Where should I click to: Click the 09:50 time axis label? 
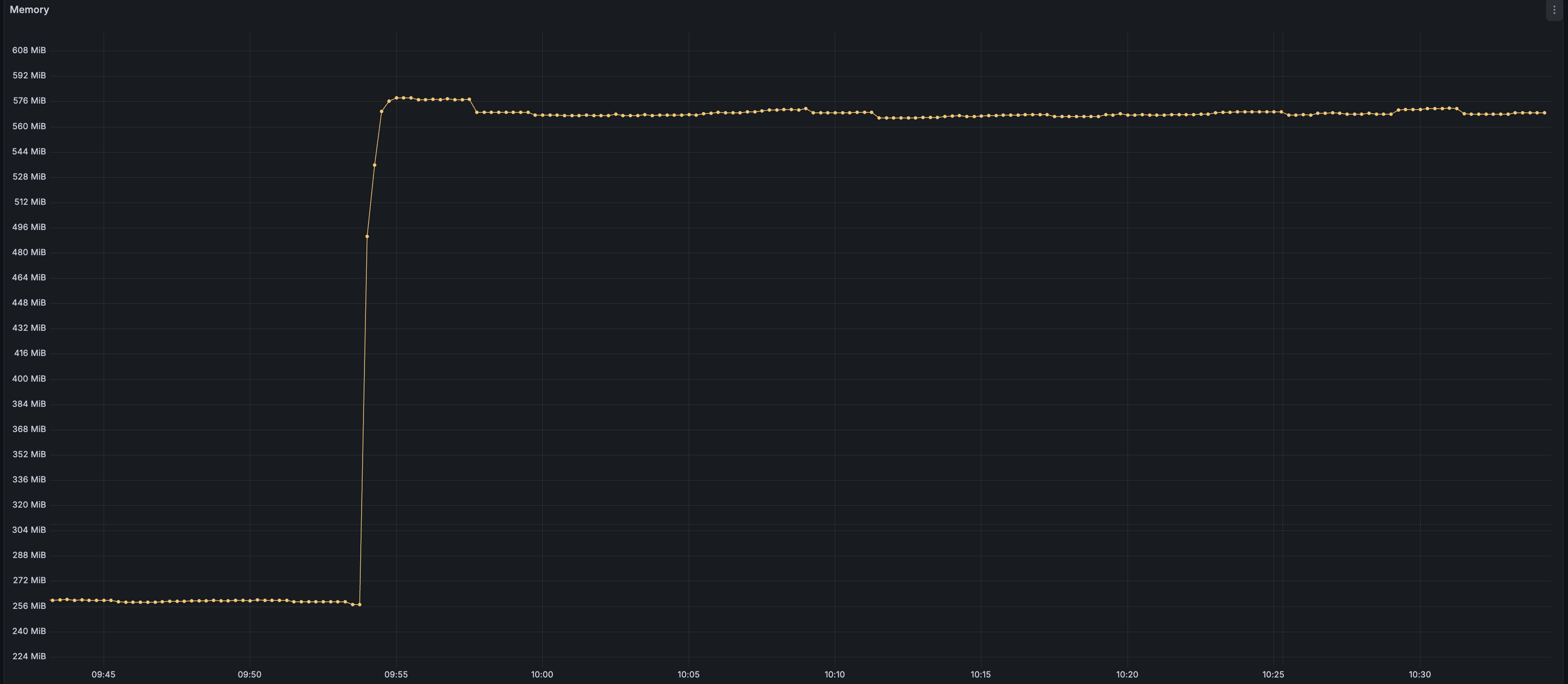coord(250,674)
